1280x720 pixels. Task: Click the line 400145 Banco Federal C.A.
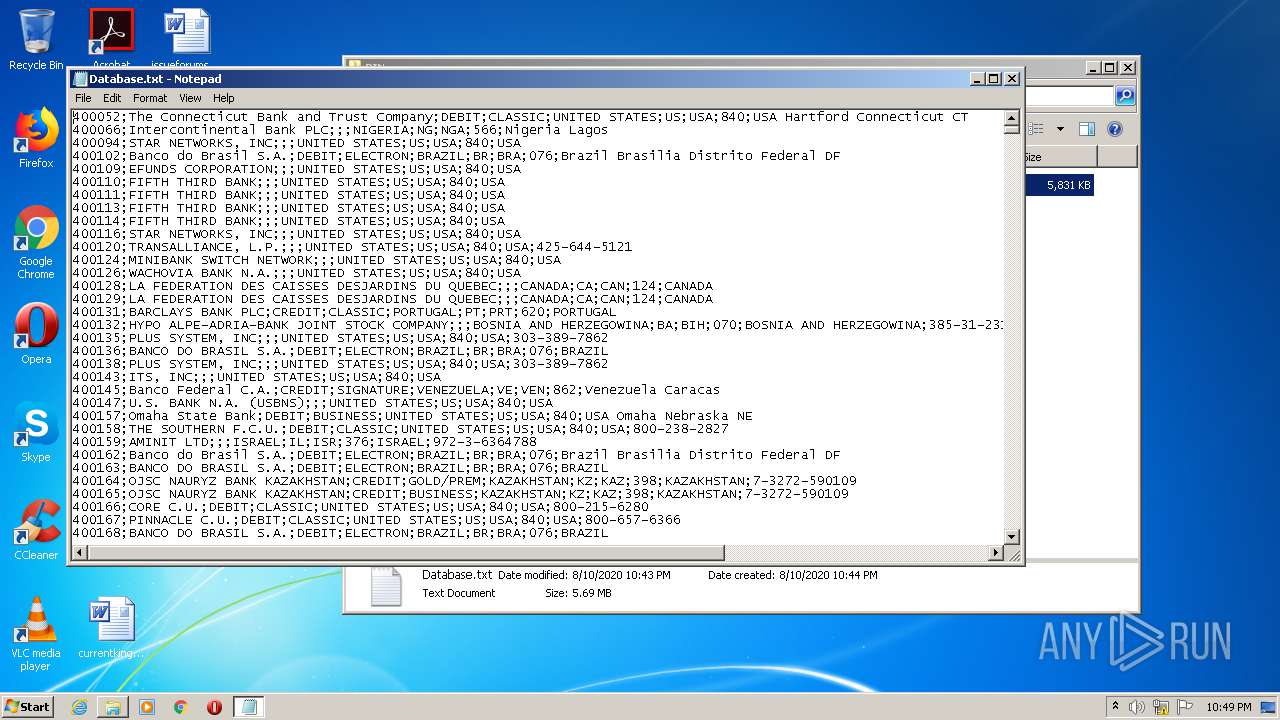click(396, 390)
